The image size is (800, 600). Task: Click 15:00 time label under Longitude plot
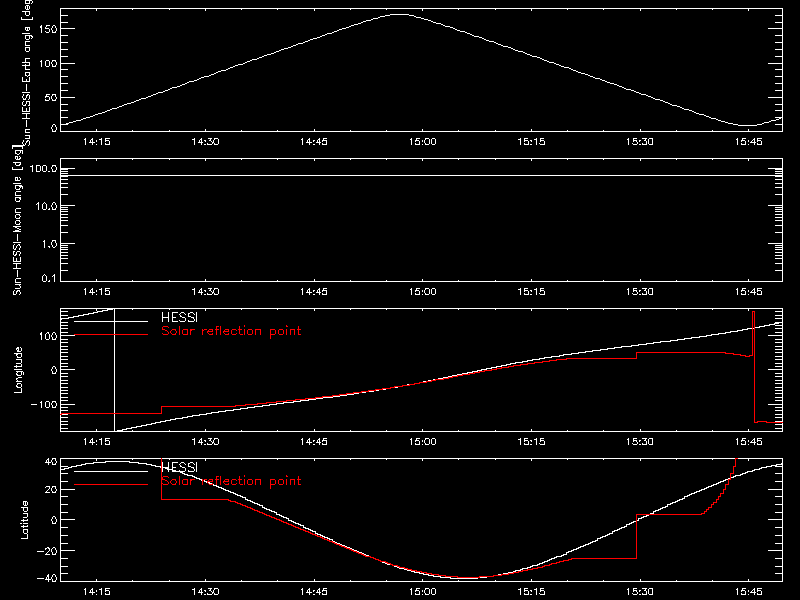tap(422, 442)
